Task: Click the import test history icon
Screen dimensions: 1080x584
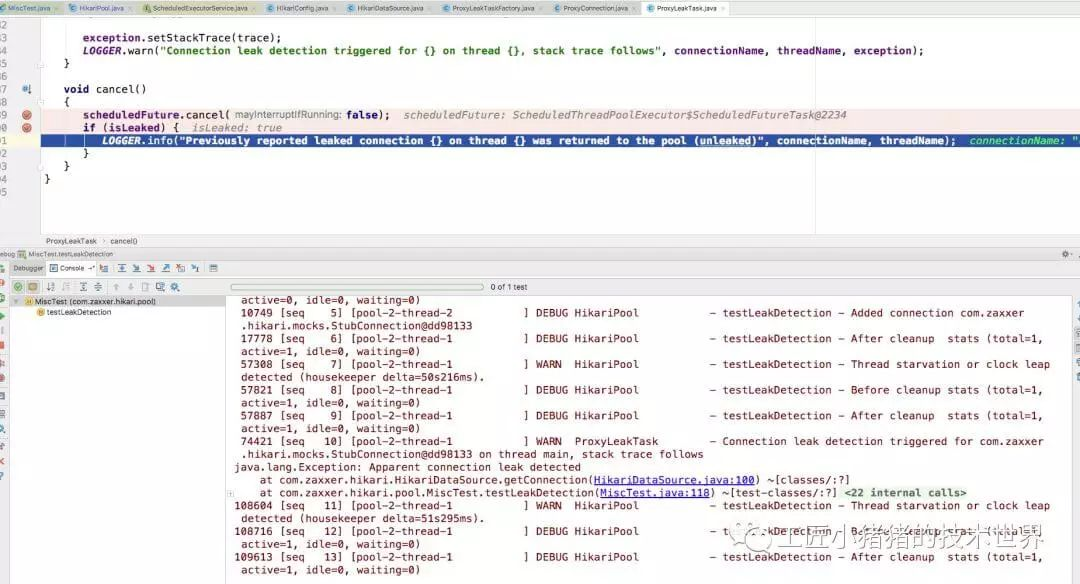Action: (x=160, y=286)
